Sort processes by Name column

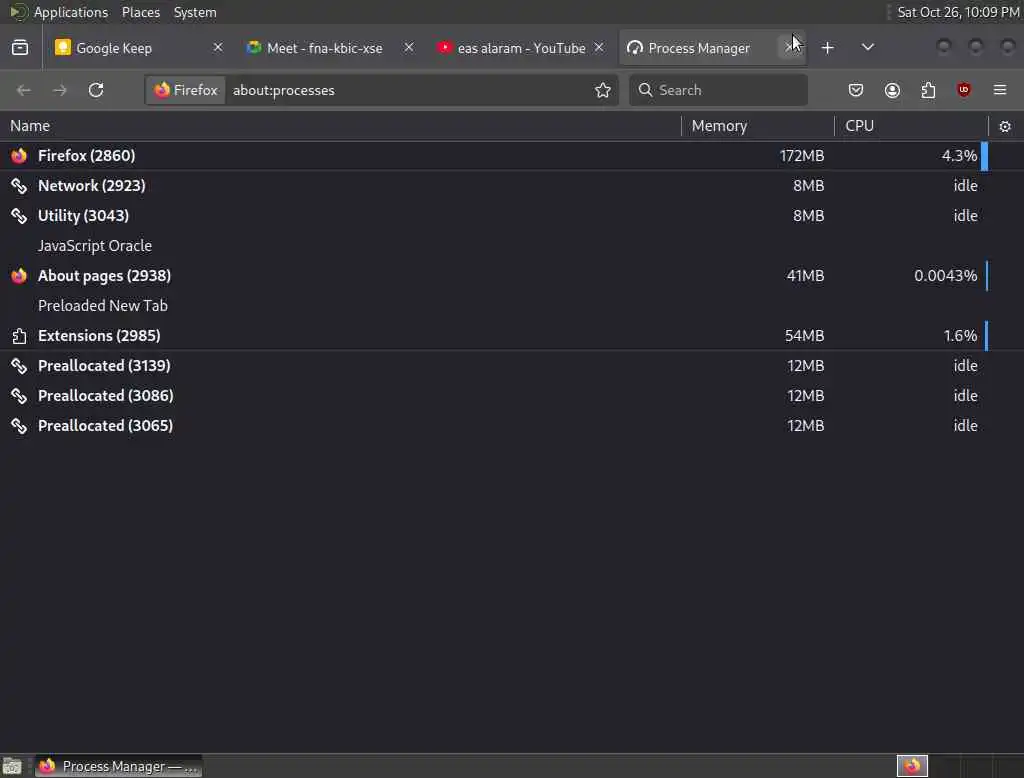tap(340, 126)
